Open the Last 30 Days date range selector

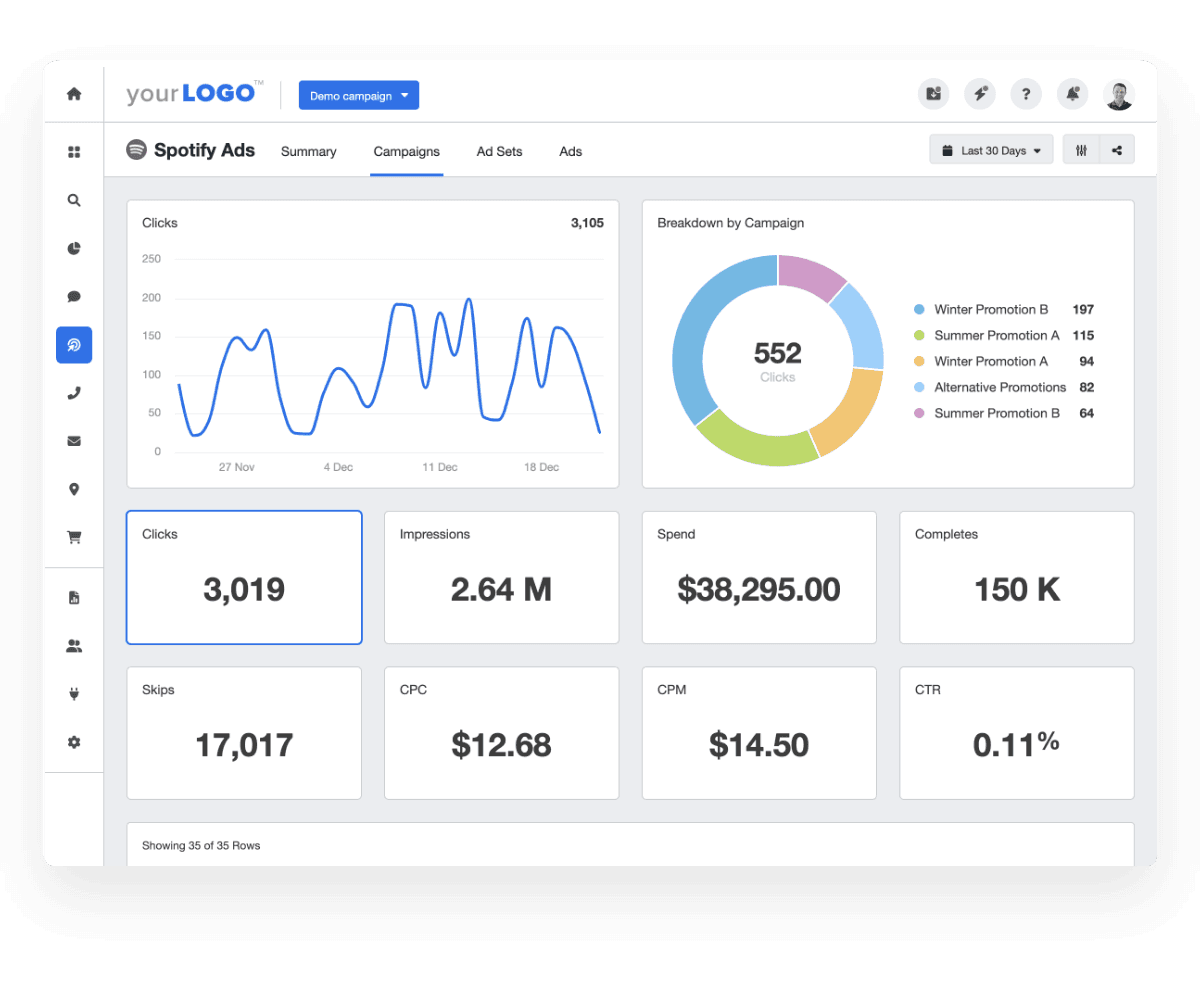(990, 149)
